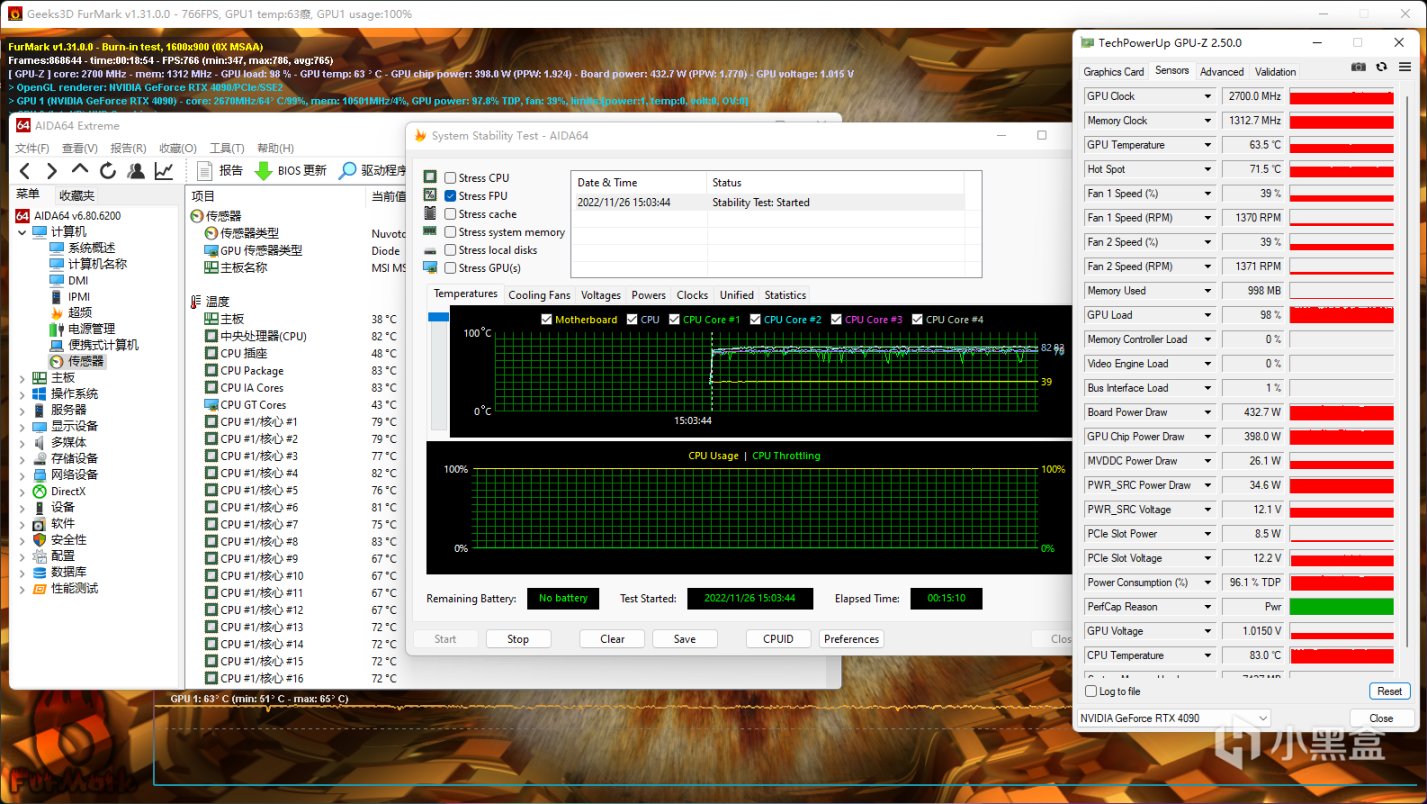
Task: Open Preferences in the Stability Test window
Action: coord(852,639)
